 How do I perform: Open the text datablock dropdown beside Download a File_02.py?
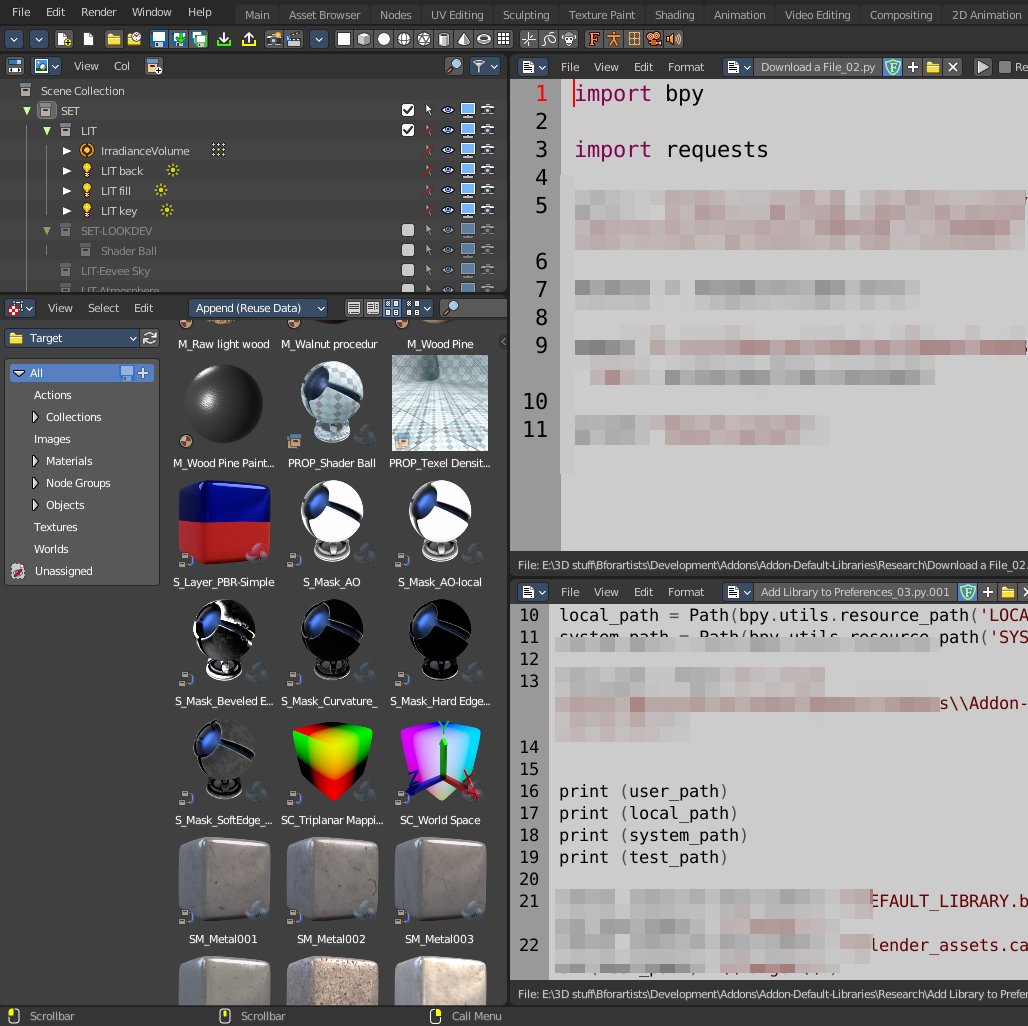click(739, 67)
